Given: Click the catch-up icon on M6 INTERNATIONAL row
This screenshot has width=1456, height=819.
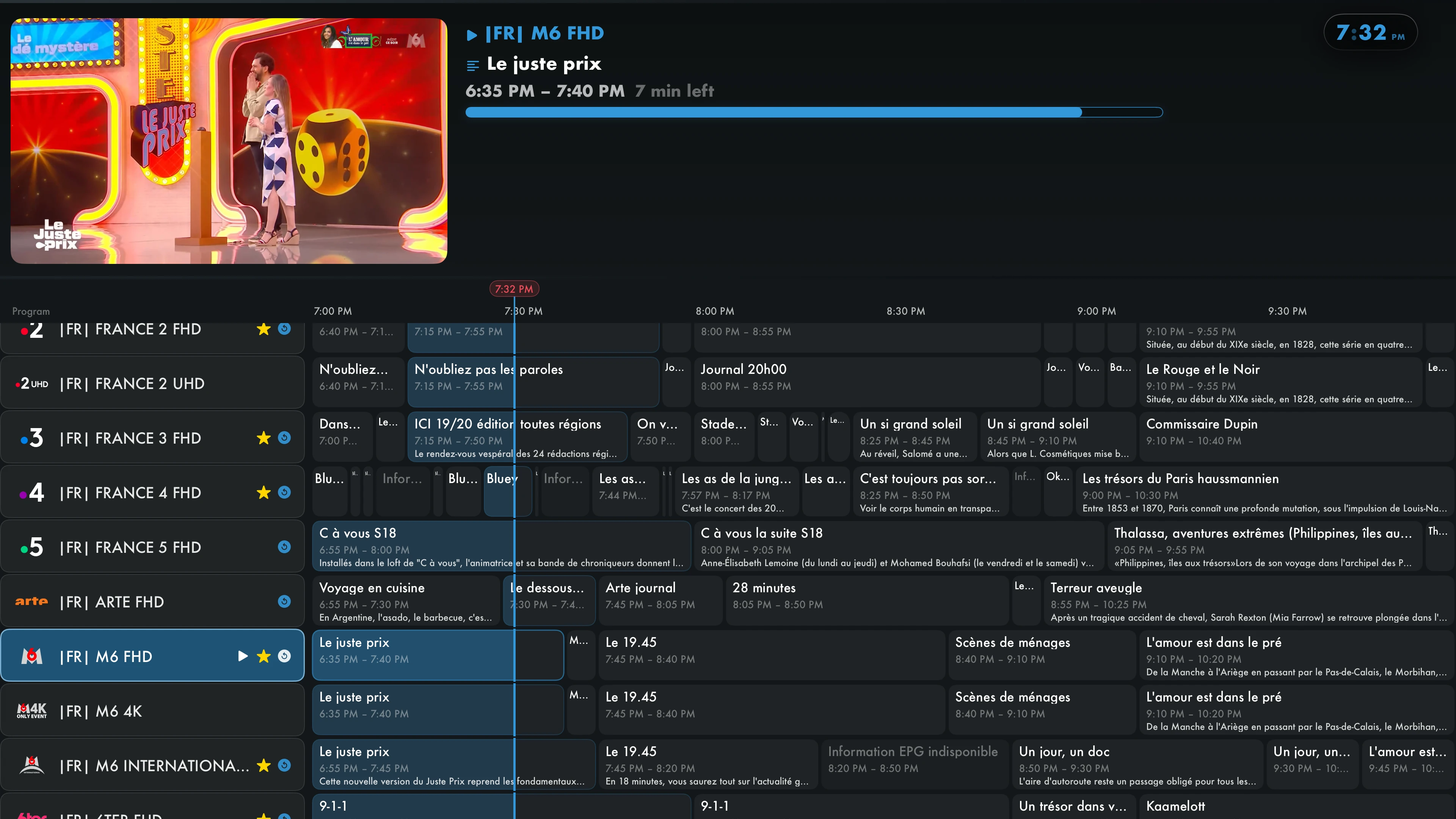Looking at the screenshot, I should (x=284, y=765).
